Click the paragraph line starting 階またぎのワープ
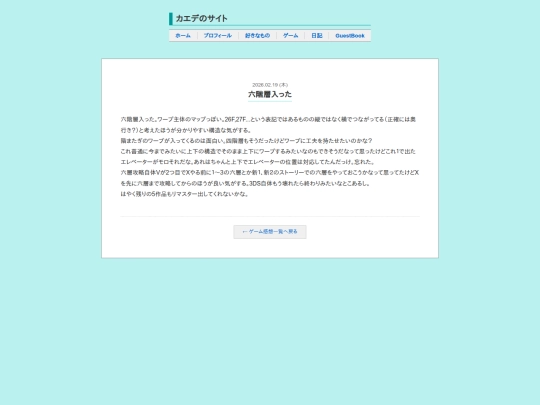540x405 pixels. tap(246, 141)
